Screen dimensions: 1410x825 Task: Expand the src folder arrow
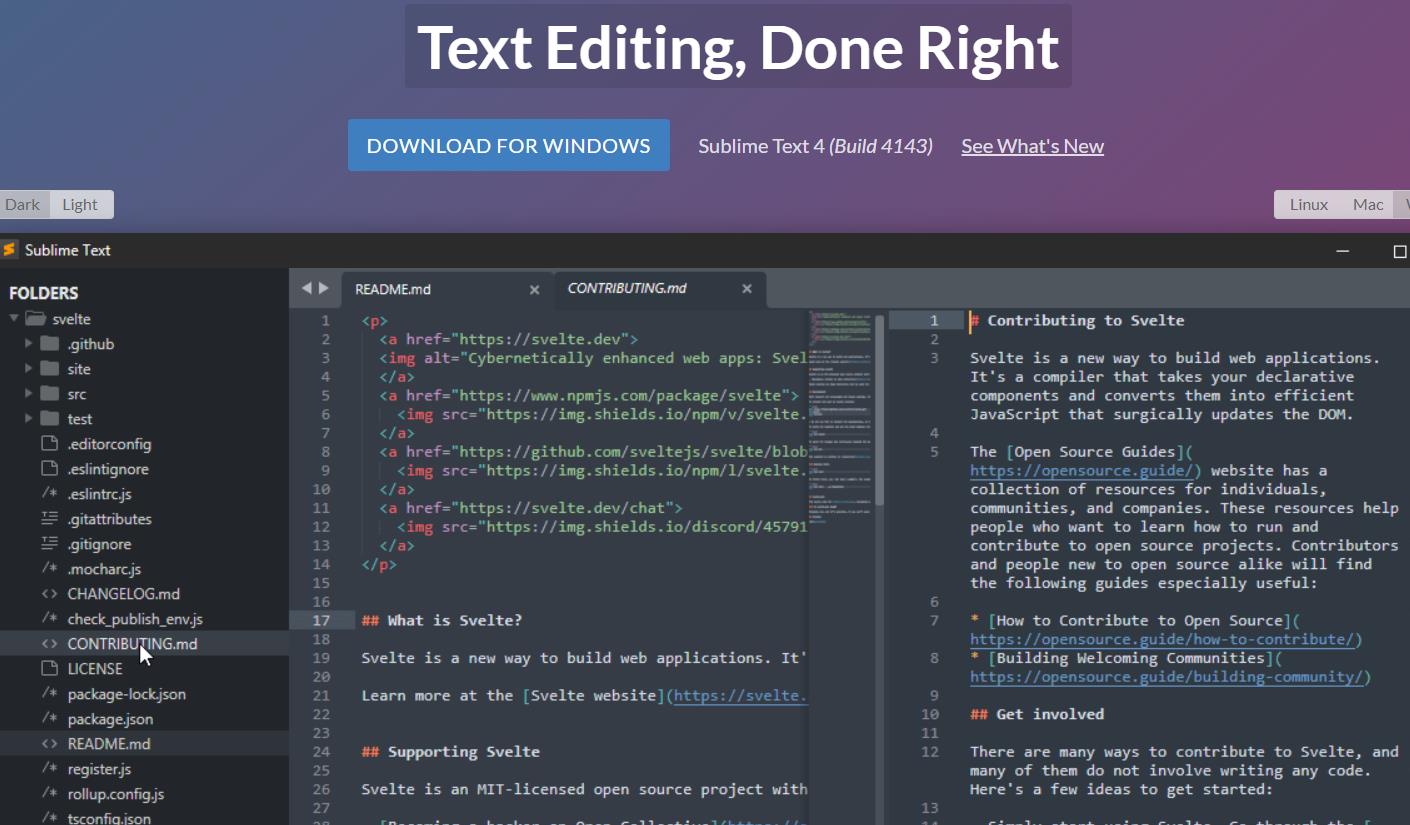(x=28, y=394)
